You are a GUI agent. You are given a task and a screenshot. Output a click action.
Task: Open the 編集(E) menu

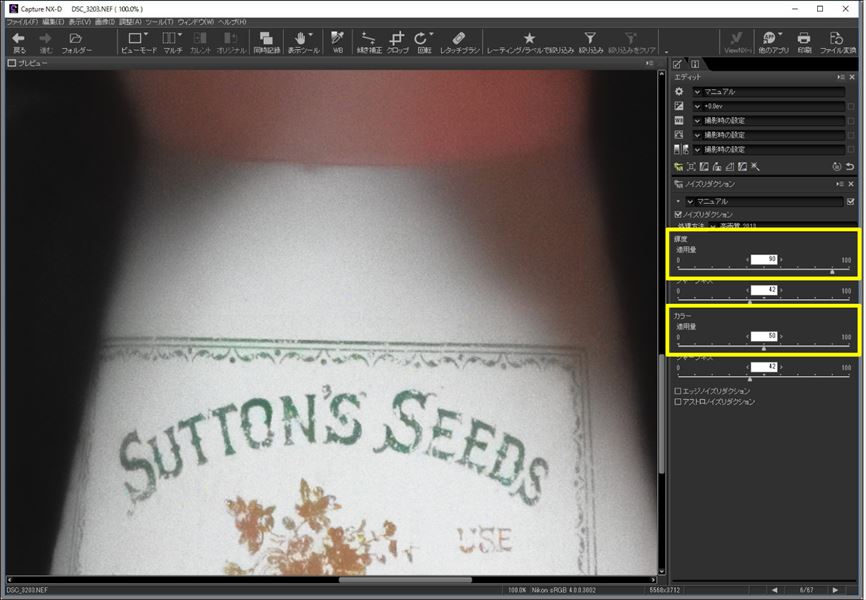click(54, 22)
